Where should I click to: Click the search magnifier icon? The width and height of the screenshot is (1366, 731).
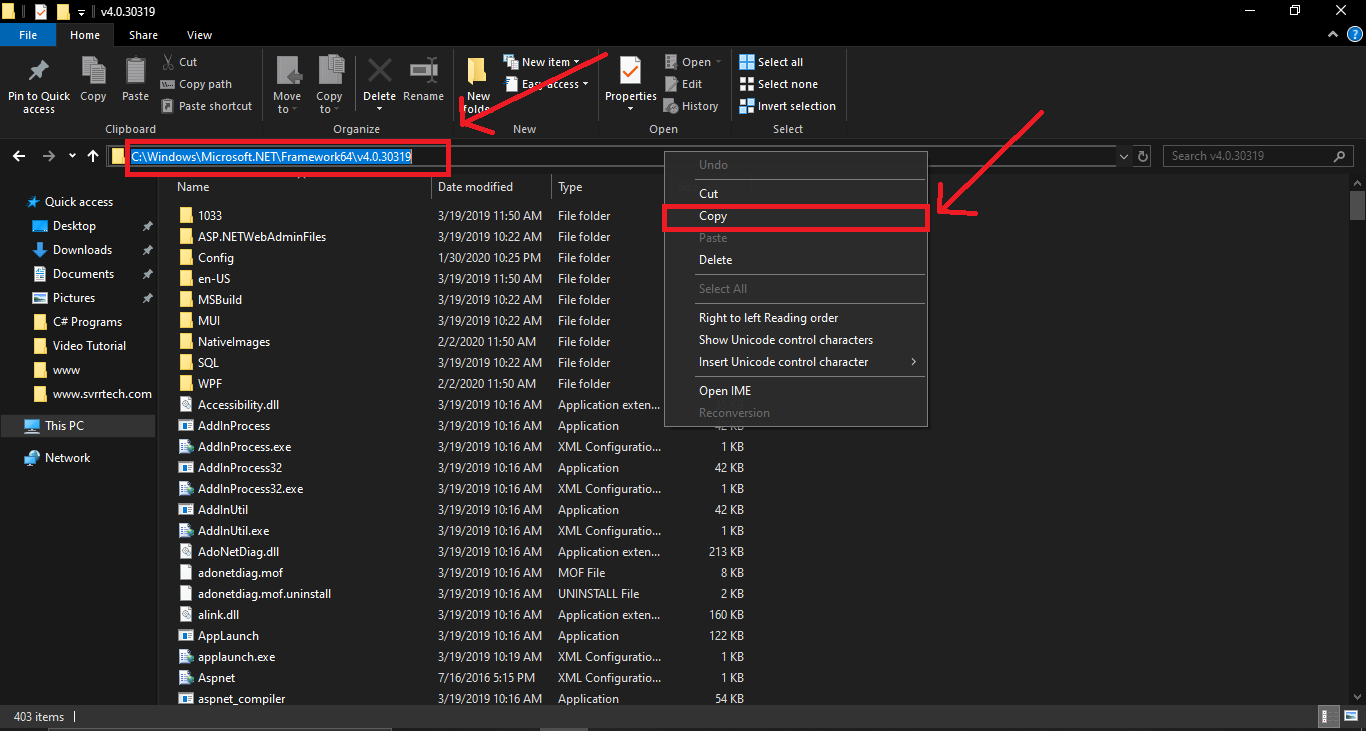pos(1339,156)
